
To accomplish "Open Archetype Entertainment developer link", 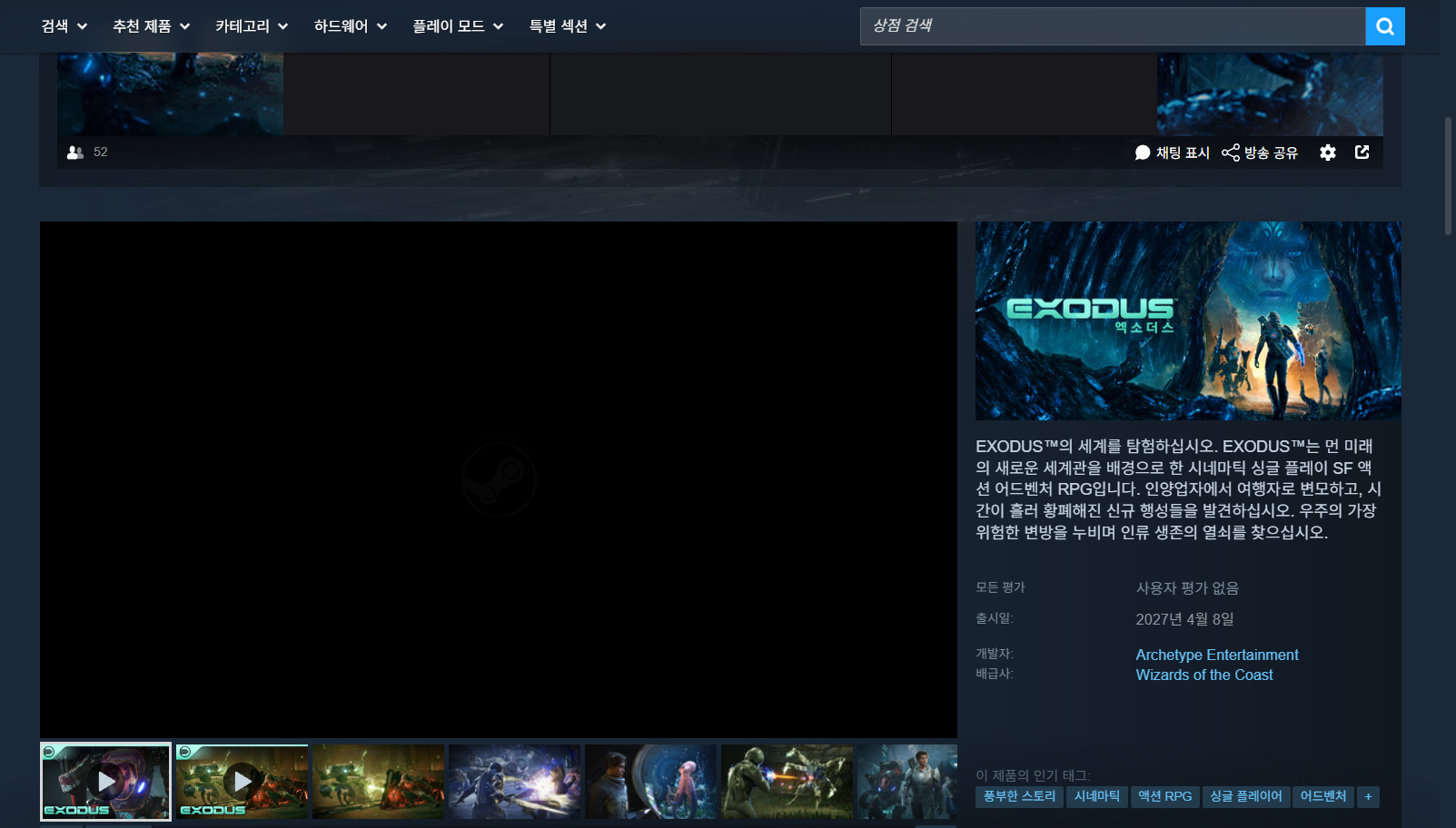I will click(1217, 655).
